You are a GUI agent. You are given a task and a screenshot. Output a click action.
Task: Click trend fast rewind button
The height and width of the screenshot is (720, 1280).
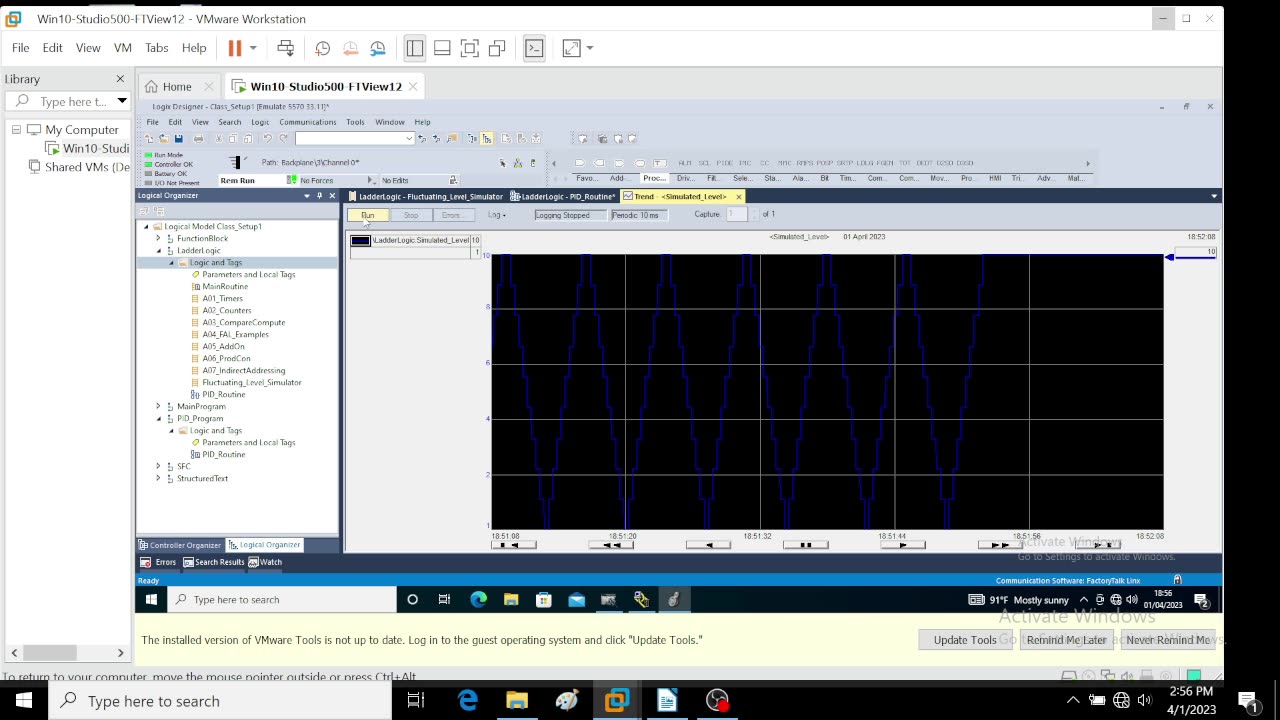pyautogui.click(x=611, y=545)
